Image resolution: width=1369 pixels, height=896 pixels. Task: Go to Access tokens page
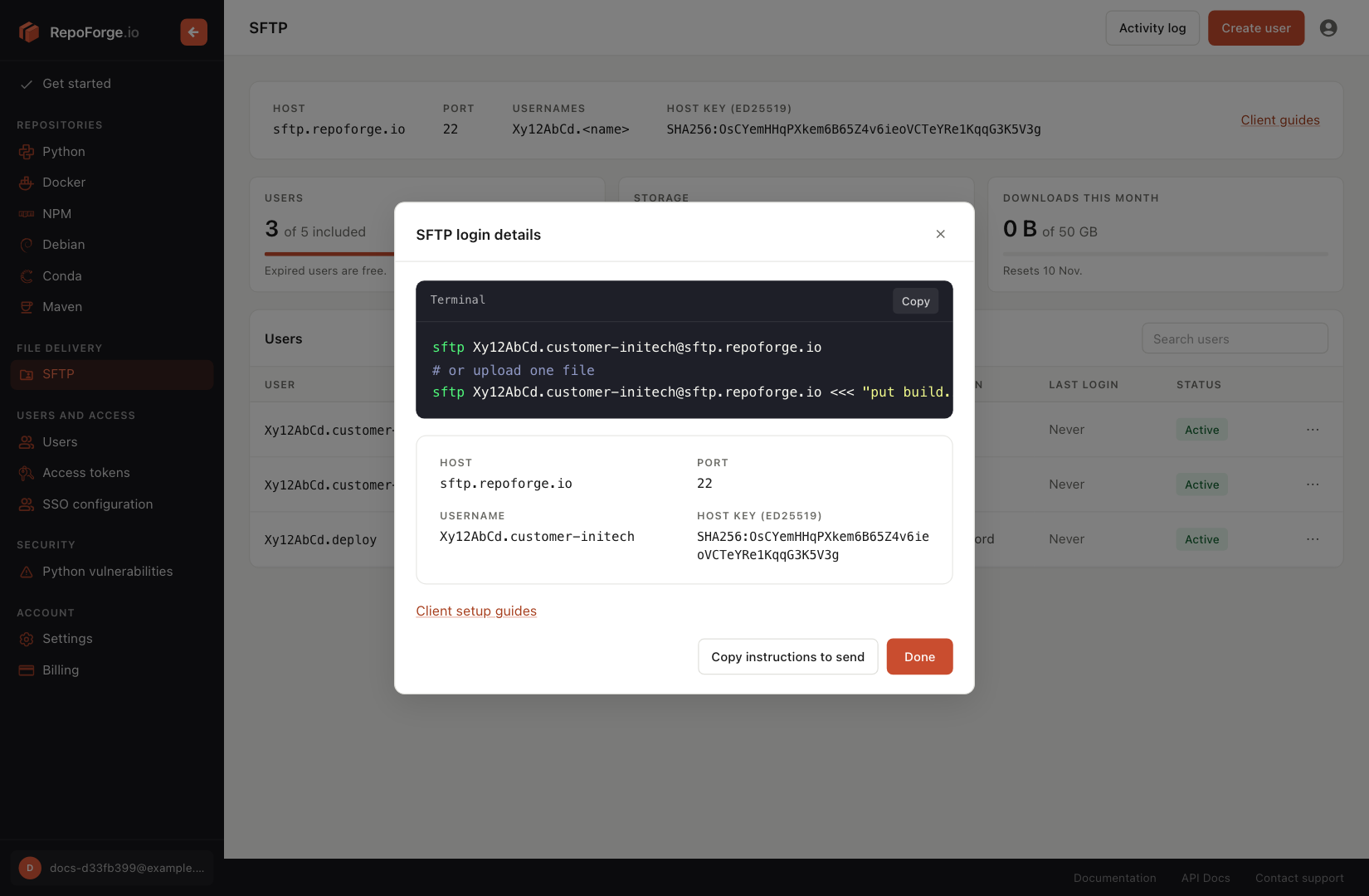pyautogui.click(x=86, y=473)
